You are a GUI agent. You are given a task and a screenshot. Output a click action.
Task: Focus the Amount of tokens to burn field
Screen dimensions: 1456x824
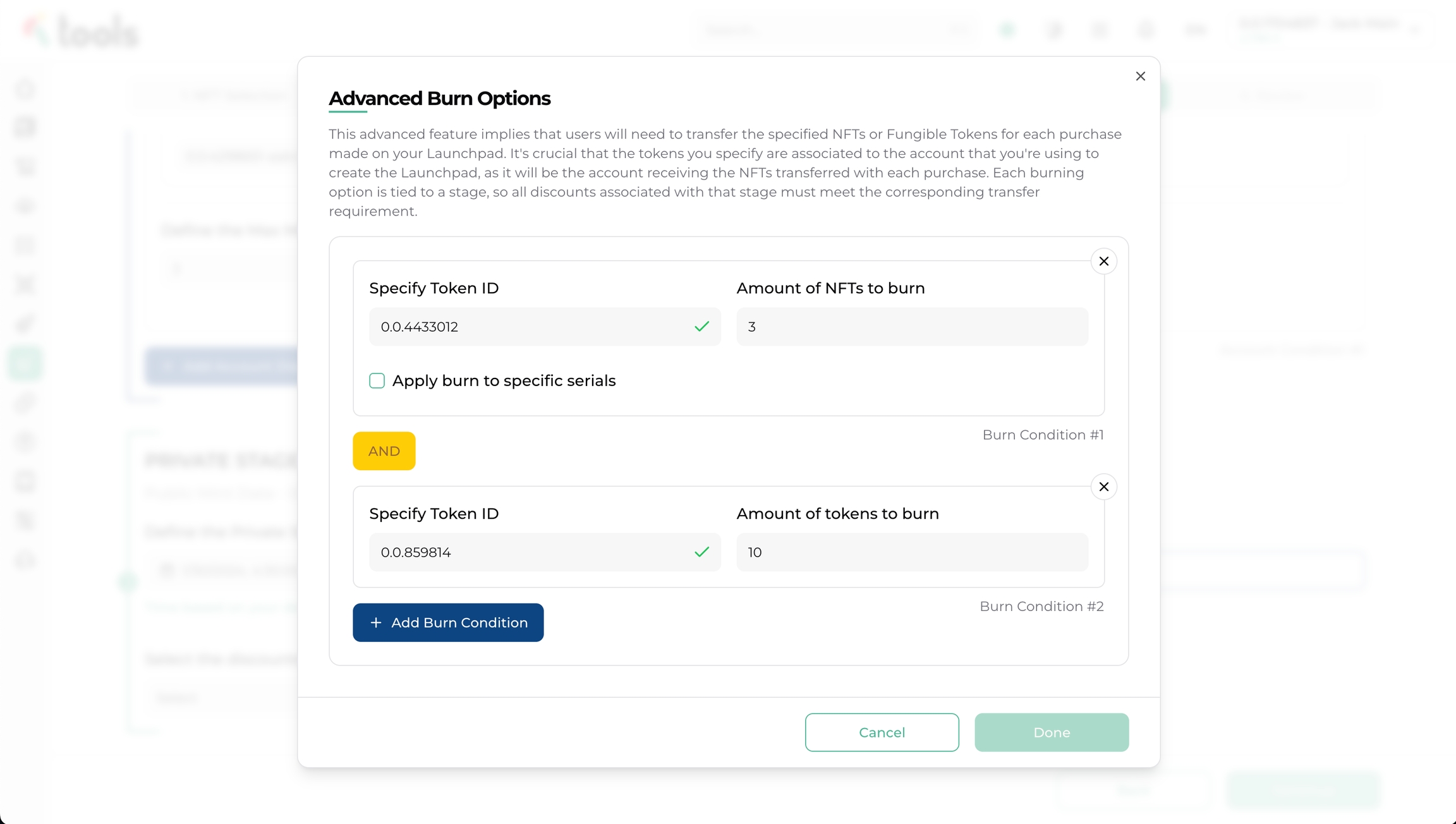point(912,552)
